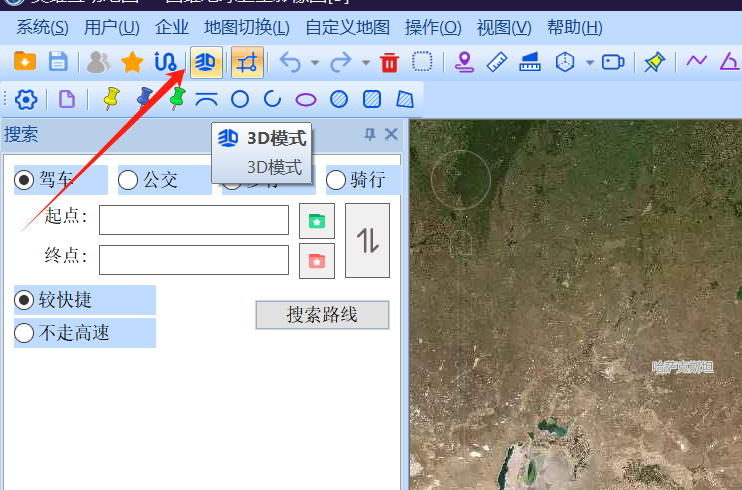Image resolution: width=742 pixels, height=490 pixels.
Task: Open the 帮助(H) menu
Action: 574,27
